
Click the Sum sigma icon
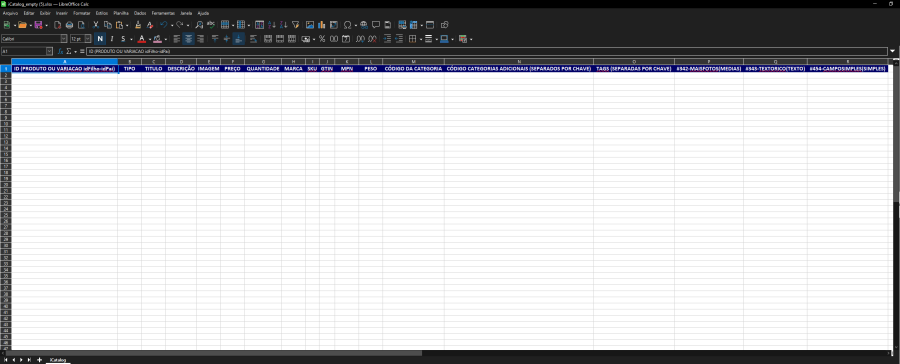tap(68, 52)
